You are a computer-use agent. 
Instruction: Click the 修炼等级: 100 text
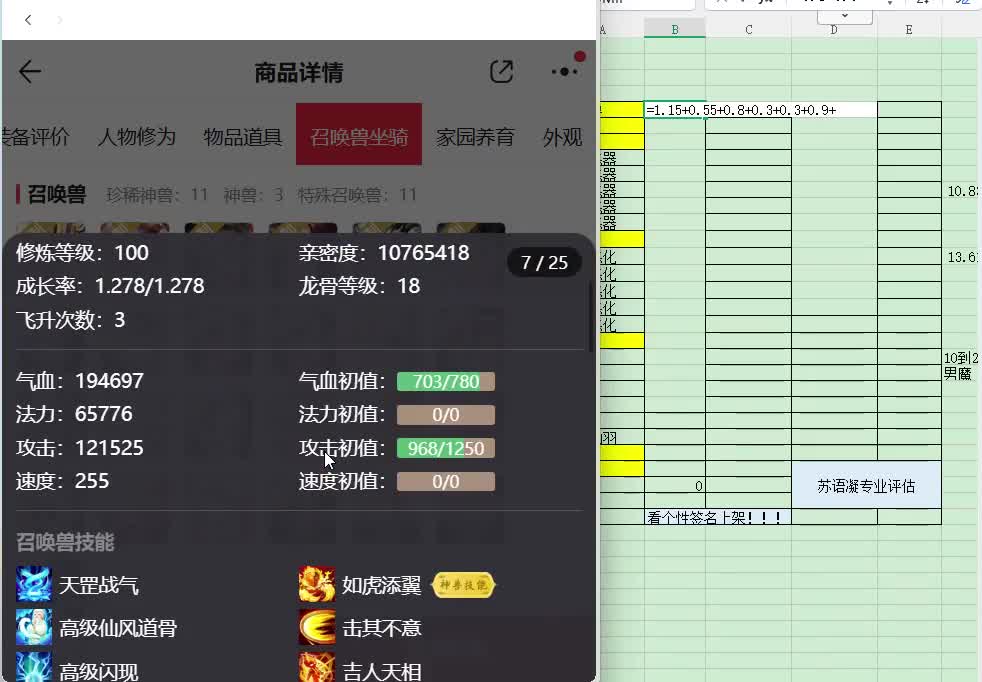click(x=82, y=253)
